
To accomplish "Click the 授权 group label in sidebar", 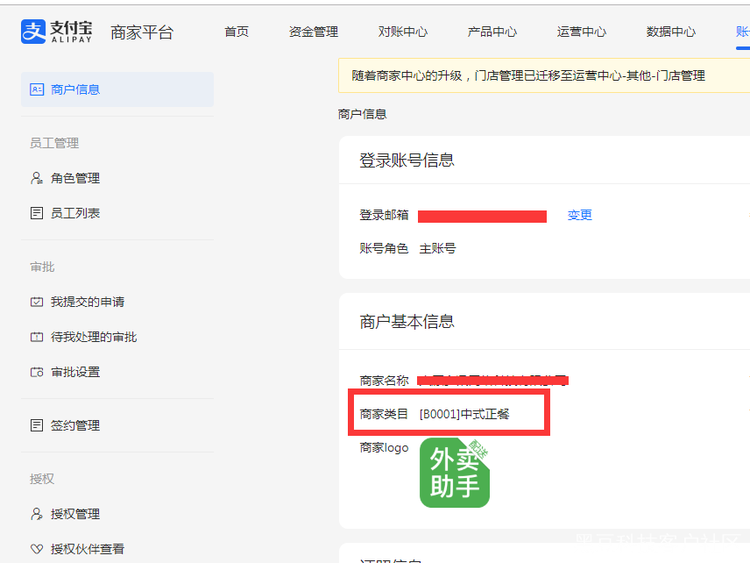I will [42, 479].
